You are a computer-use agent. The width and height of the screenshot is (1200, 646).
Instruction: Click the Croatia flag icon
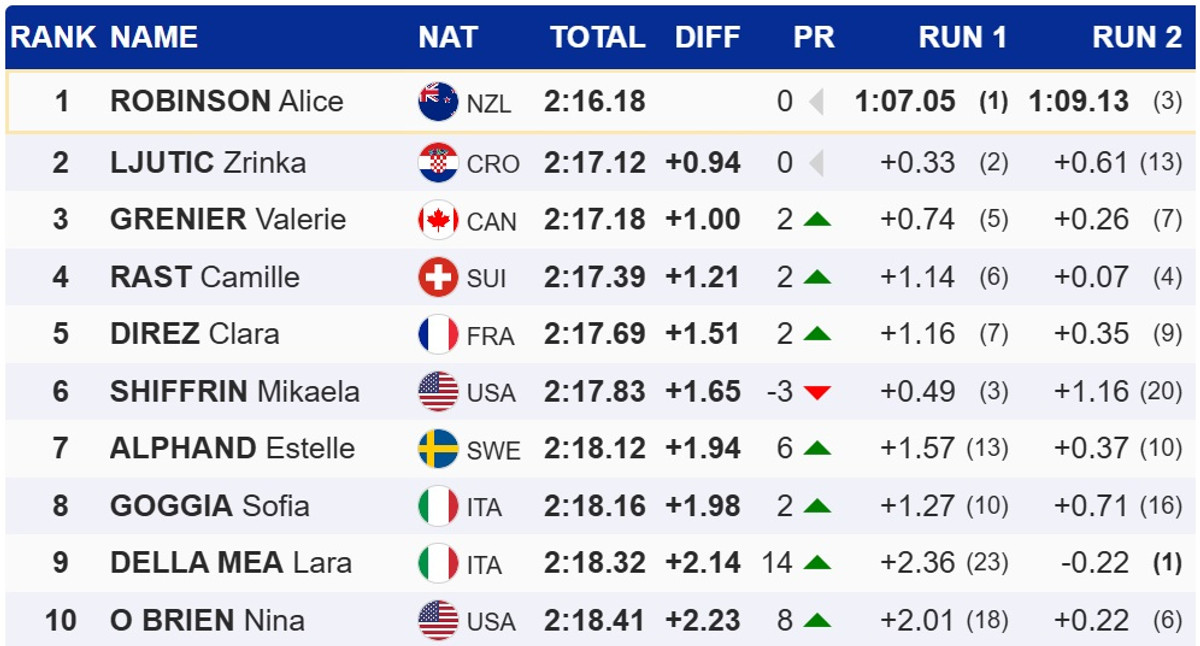pos(438,163)
